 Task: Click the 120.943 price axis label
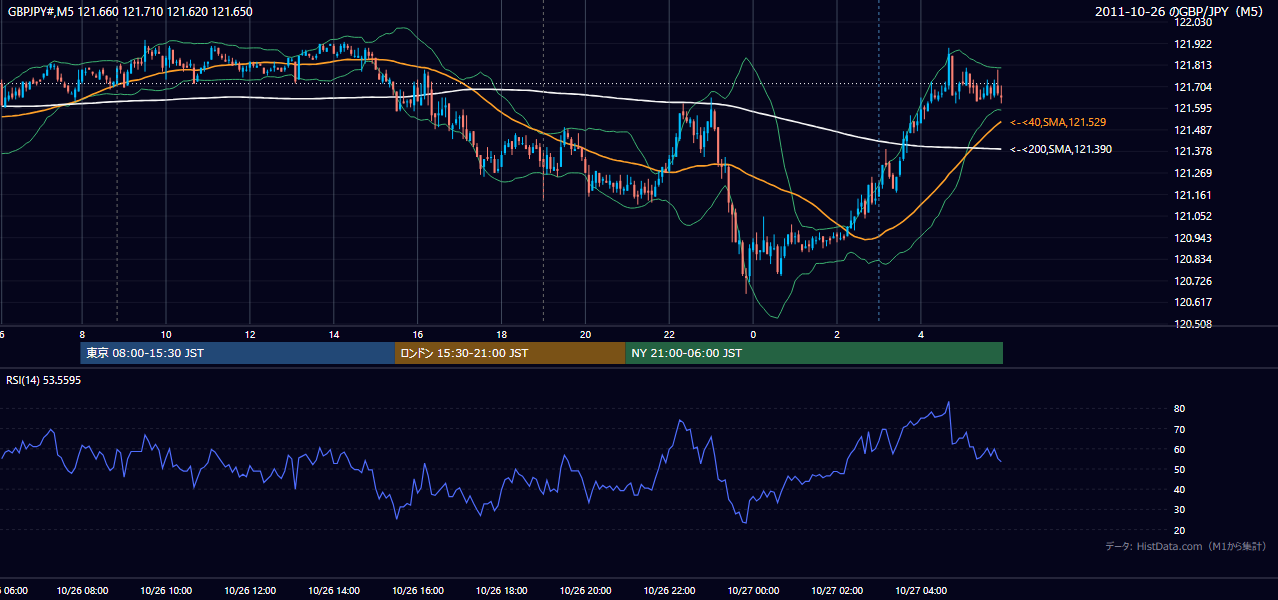pyautogui.click(x=1192, y=238)
